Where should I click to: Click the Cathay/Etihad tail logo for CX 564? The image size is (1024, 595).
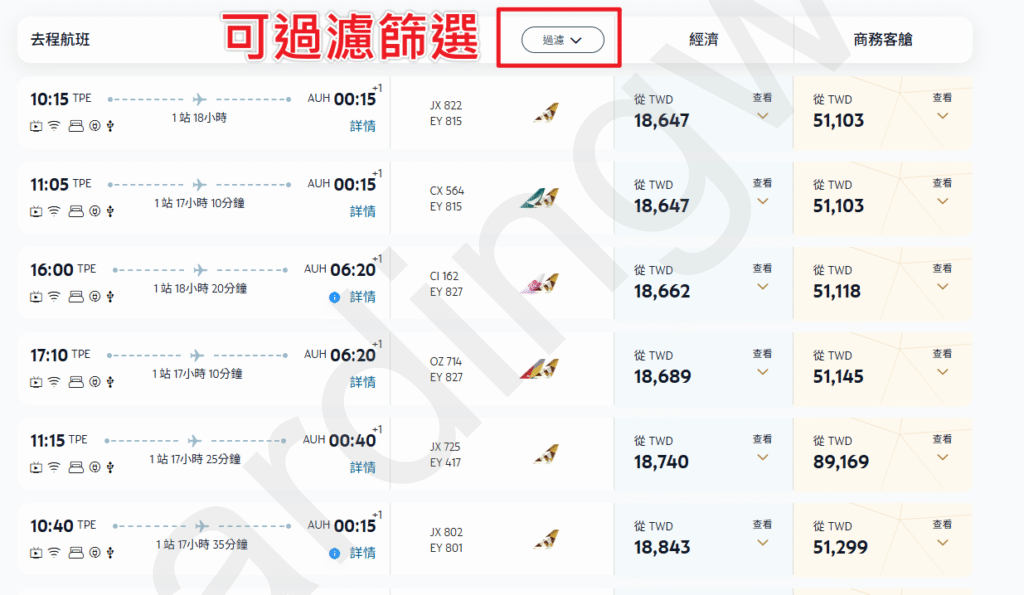[540, 198]
